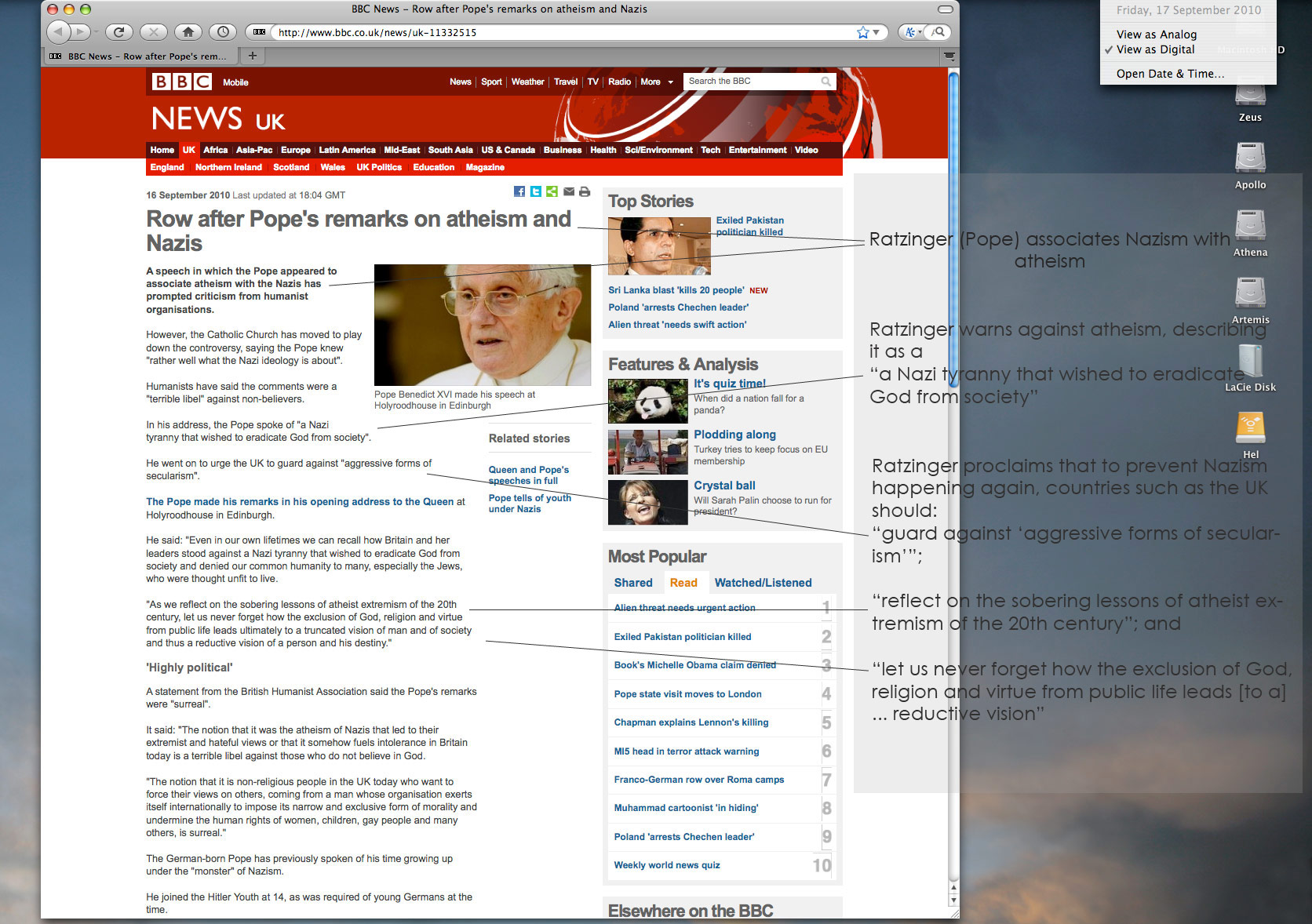Click the magnifier search button in browser toolbar
This screenshot has height=924, width=1312.
click(938, 32)
